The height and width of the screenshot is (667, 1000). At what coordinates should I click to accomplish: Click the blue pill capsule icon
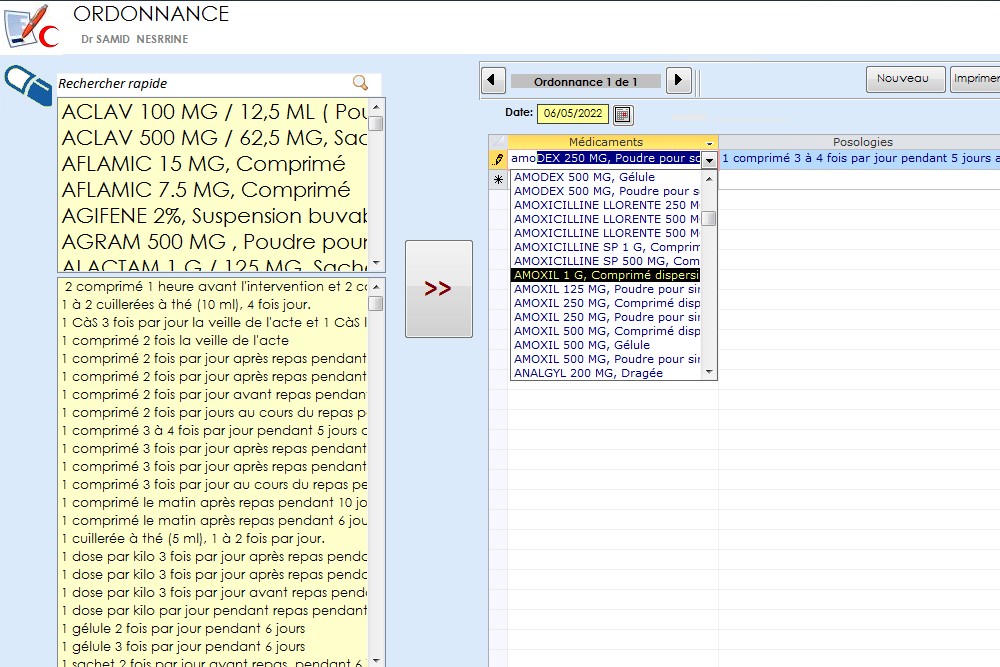coord(28,86)
